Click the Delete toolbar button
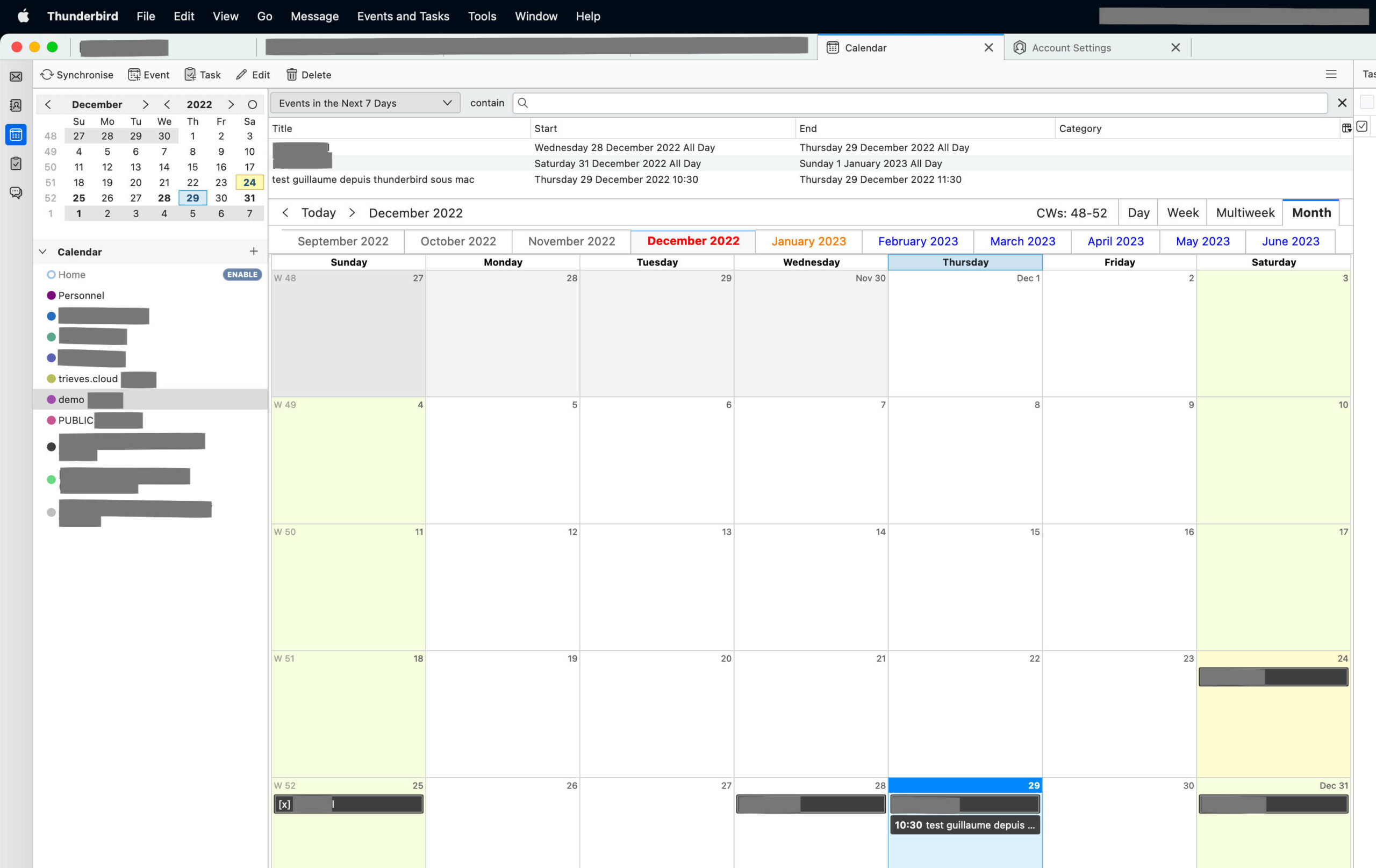The image size is (1376, 868). click(309, 75)
